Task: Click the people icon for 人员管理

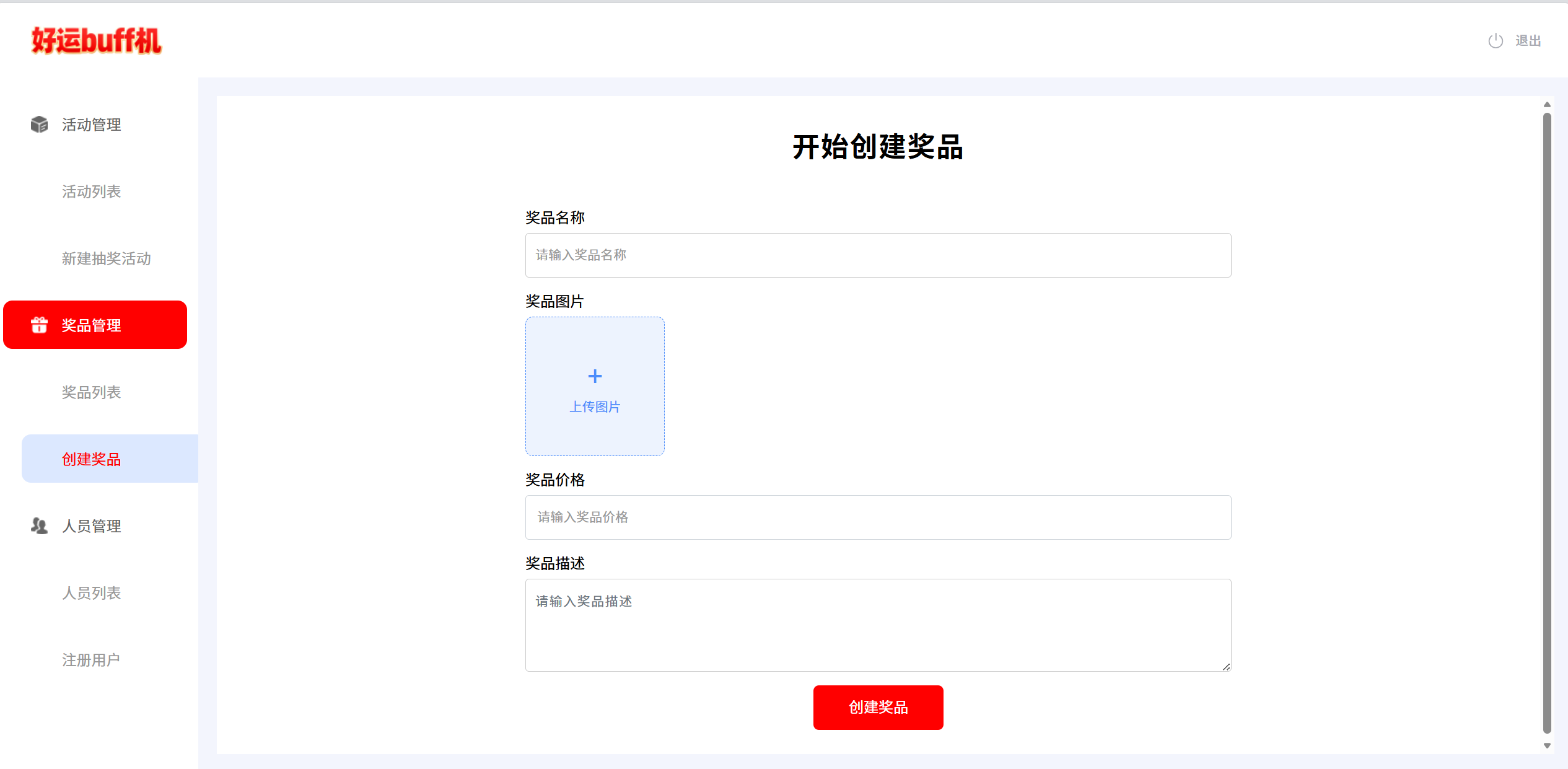Action: pyautogui.click(x=39, y=526)
